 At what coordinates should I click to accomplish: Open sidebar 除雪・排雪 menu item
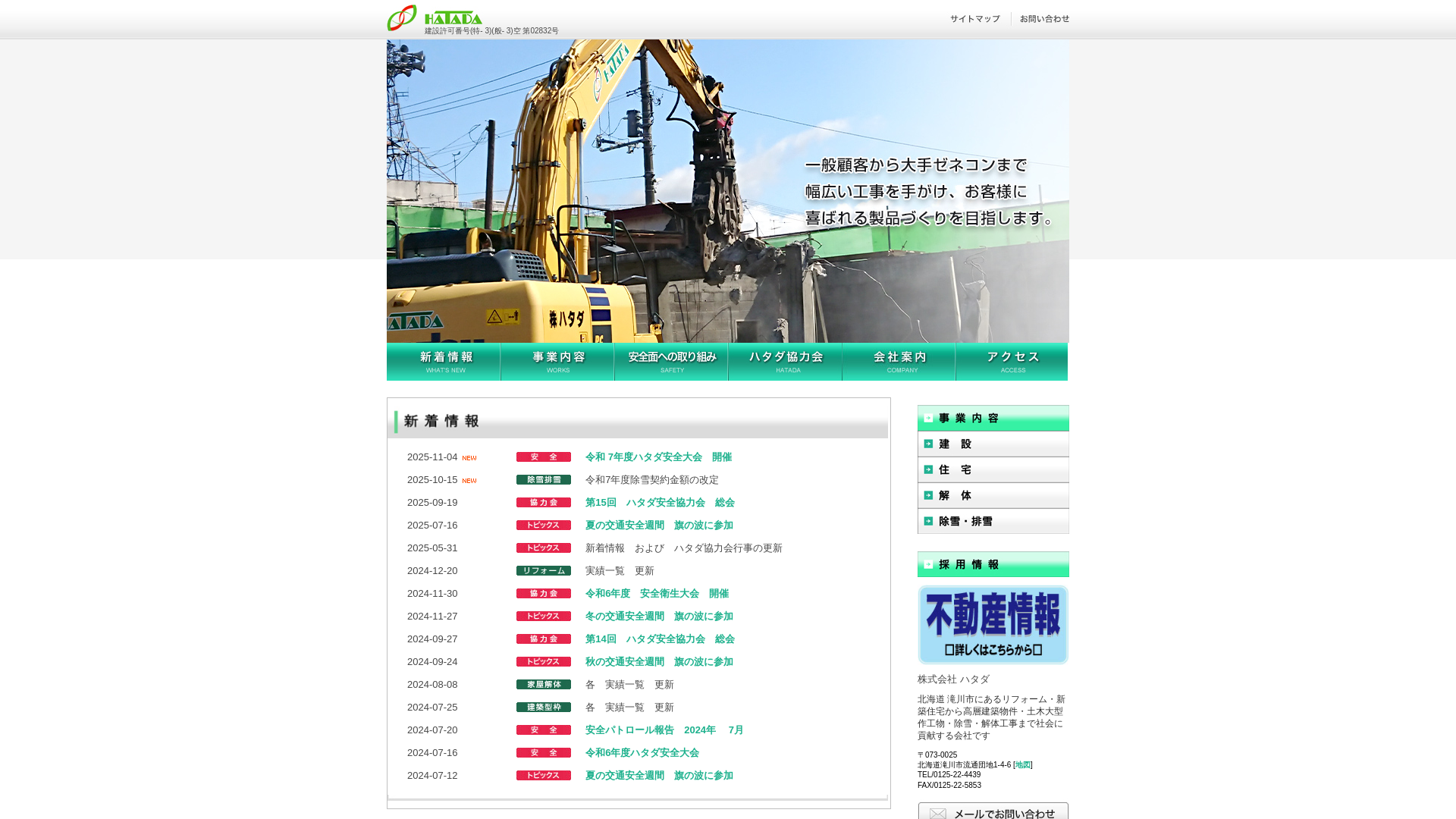pyautogui.click(x=993, y=521)
